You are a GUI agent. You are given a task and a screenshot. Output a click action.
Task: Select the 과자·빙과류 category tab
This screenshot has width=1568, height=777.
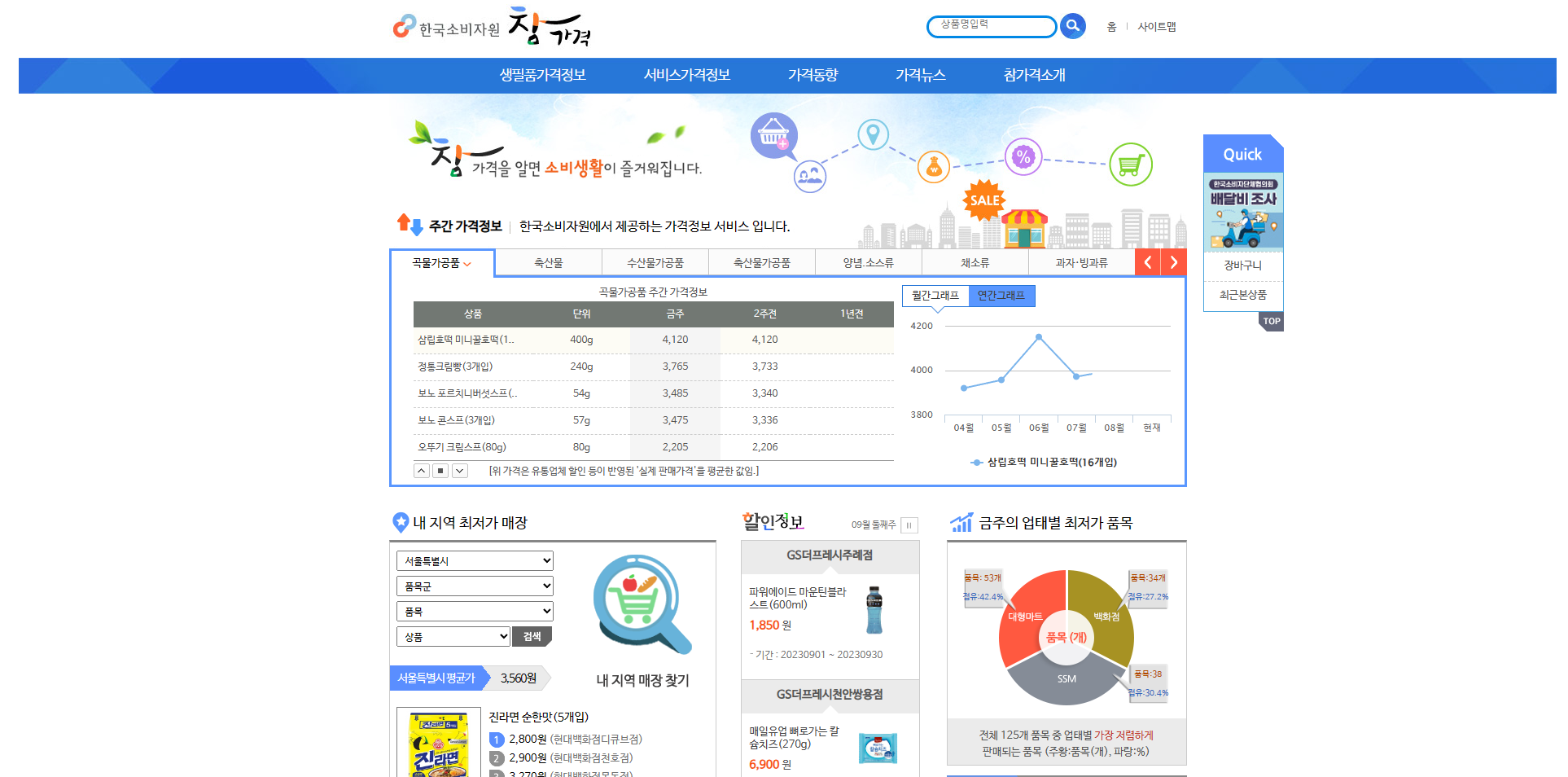(x=1082, y=263)
